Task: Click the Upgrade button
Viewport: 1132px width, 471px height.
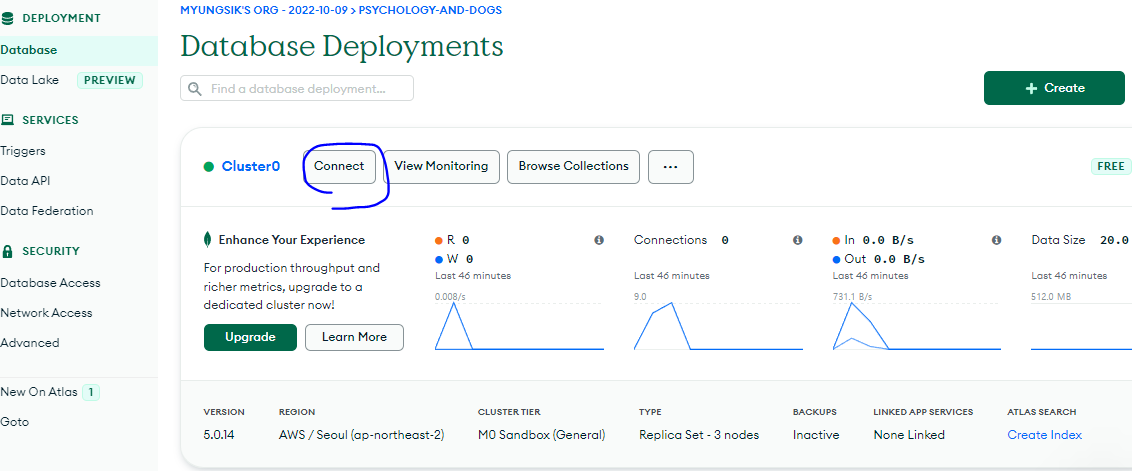Action: tap(250, 337)
